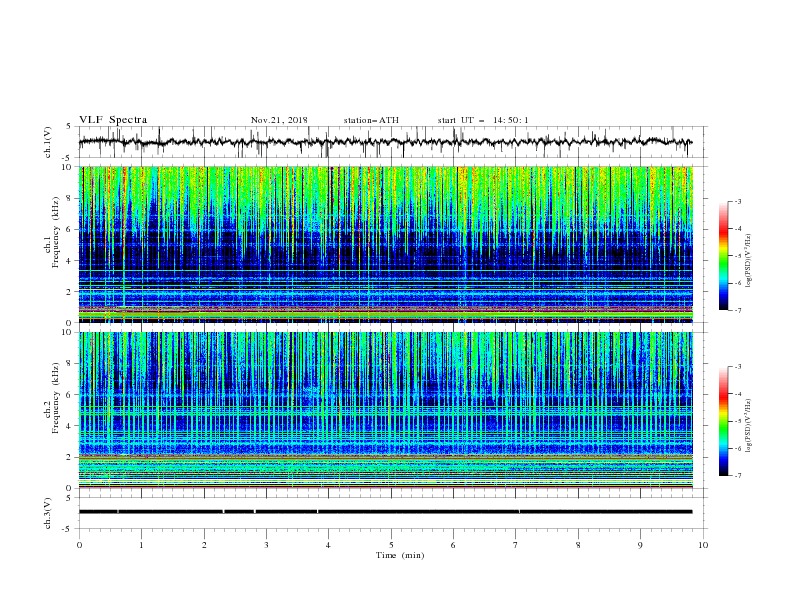This screenshot has width=792, height=612.
Task: Click the "4" tick on the time axis
Action: [328, 545]
